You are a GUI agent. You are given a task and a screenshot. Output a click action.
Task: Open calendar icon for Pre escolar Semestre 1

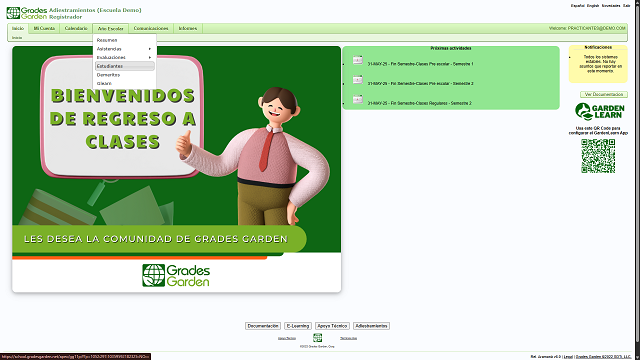[358, 60]
